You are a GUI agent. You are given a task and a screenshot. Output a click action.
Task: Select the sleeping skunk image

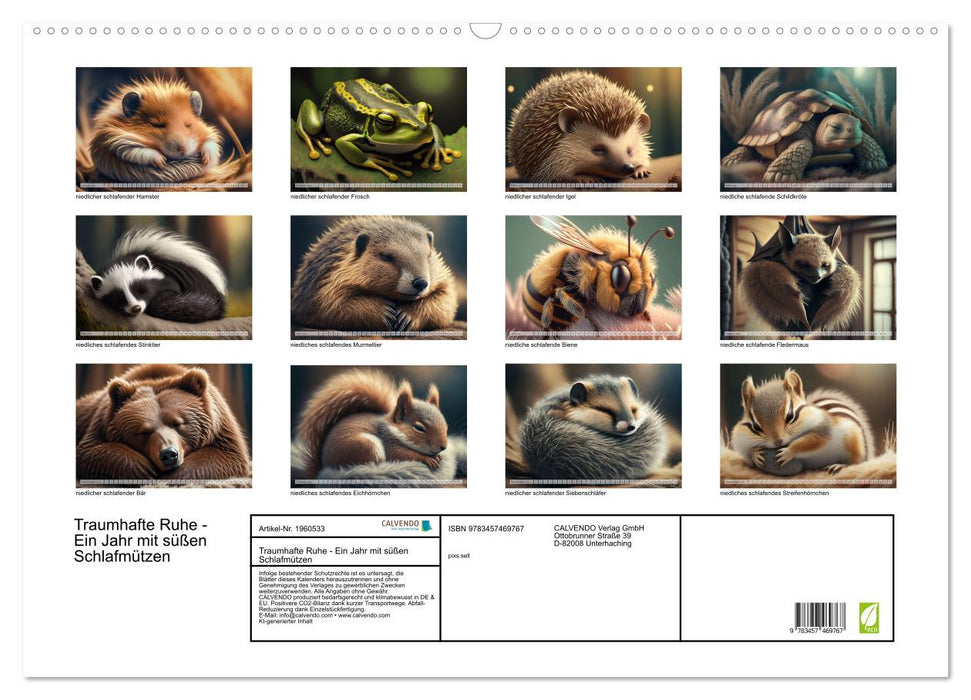click(x=164, y=277)
